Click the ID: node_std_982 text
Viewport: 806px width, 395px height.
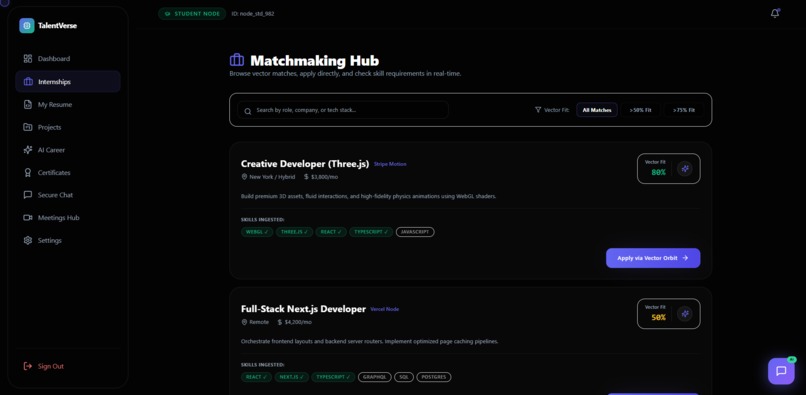point(253,14)
